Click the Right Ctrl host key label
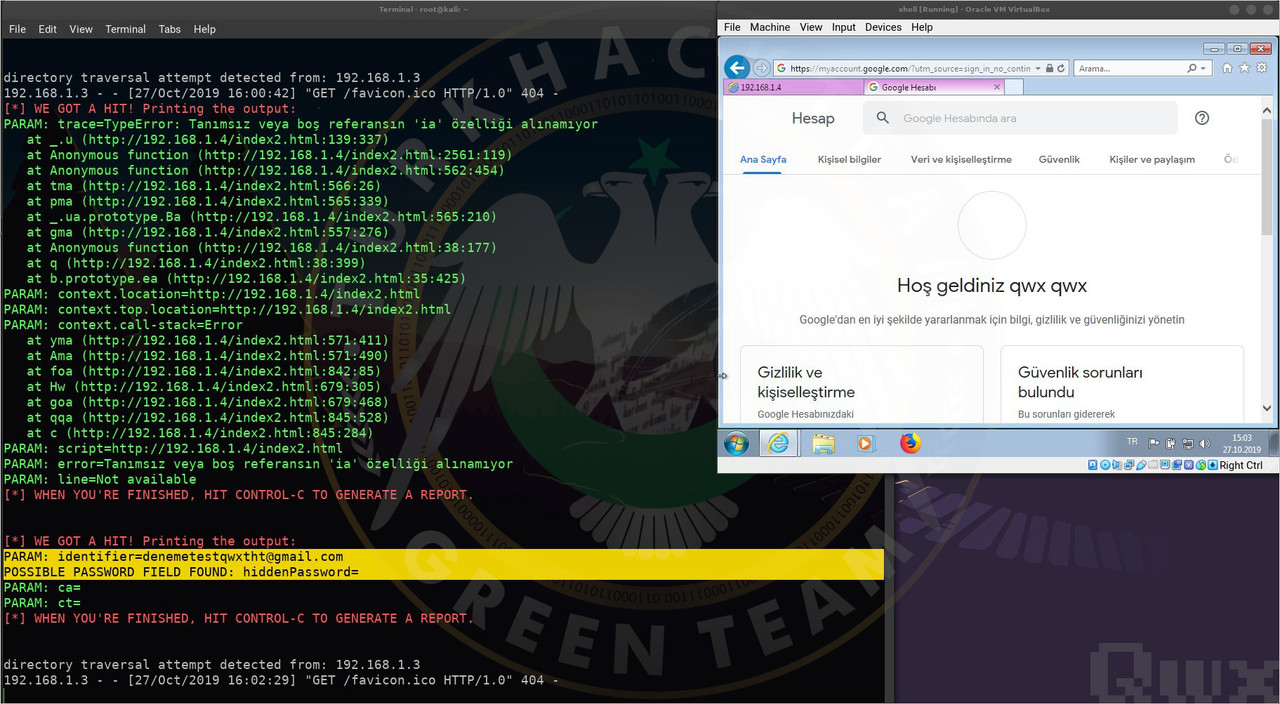Viewport: 1280px width, 704px height. click(1241, 465)
